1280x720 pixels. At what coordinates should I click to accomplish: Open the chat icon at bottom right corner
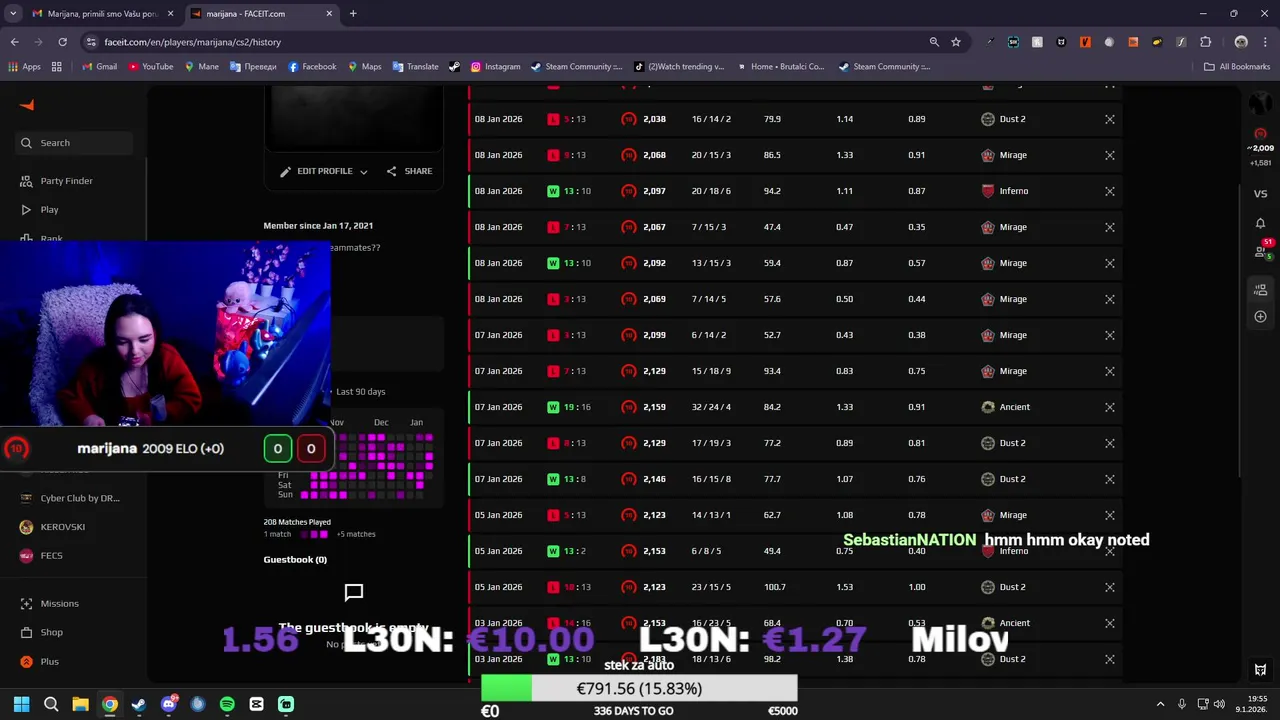point(1260,669)
